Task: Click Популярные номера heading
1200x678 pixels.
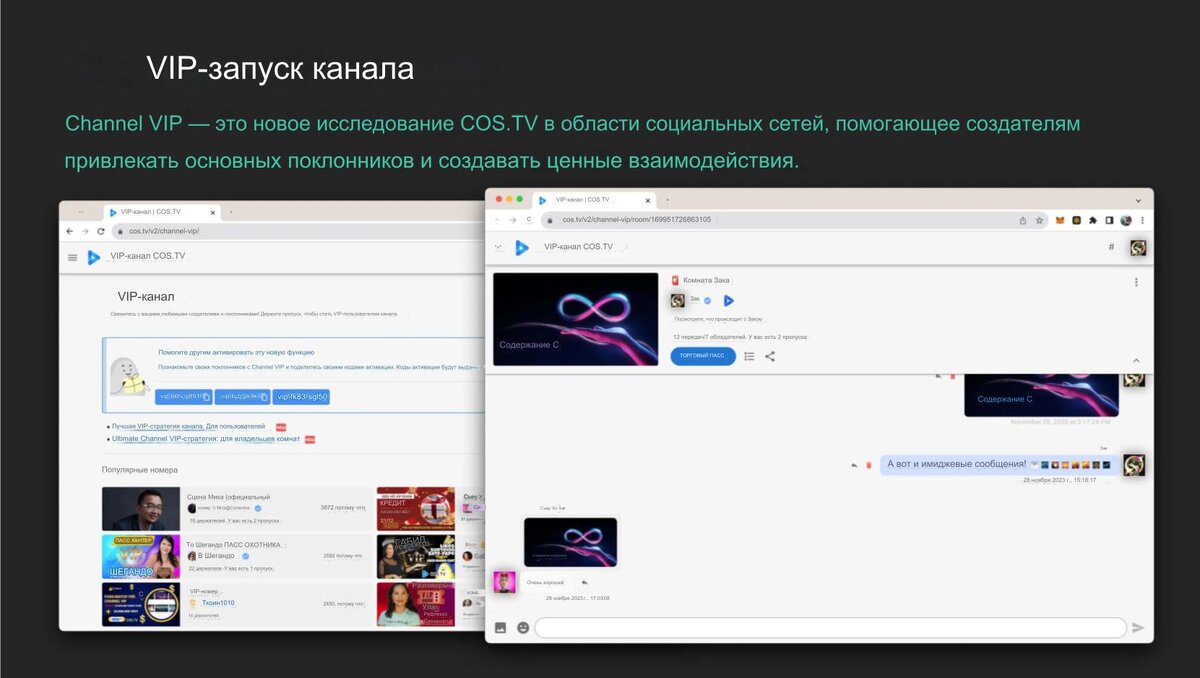Action: click(140, 470)
